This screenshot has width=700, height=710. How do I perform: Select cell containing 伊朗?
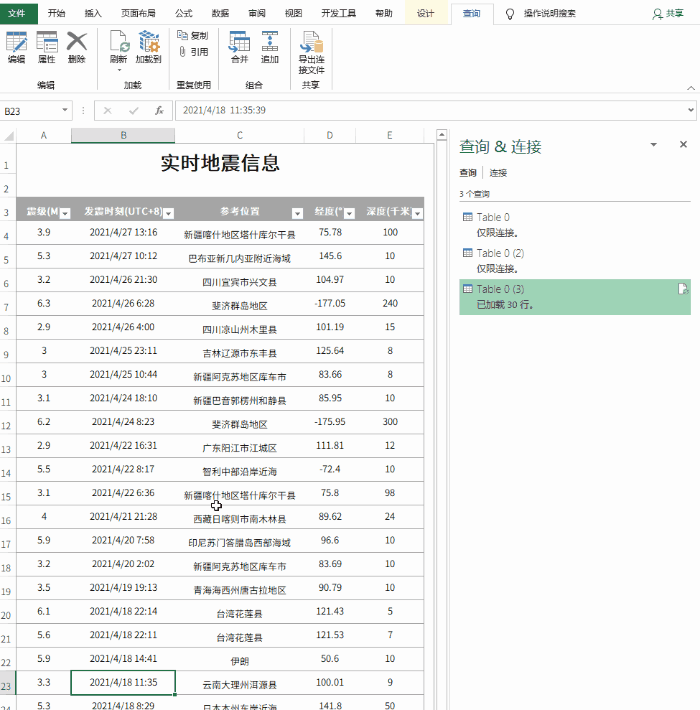(240, 660)
